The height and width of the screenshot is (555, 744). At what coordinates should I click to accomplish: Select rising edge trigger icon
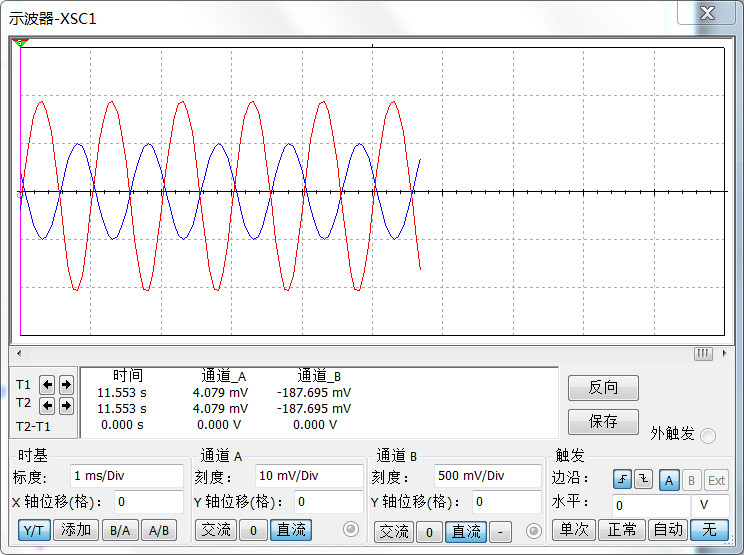622,480
